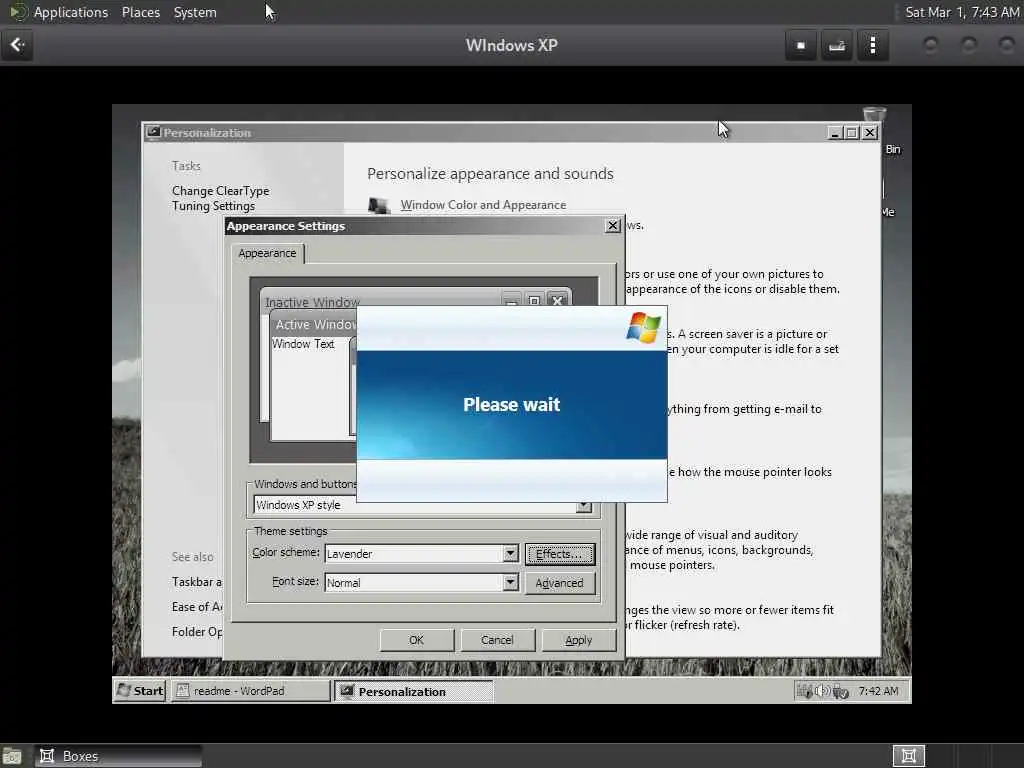
Task: Minimize the Personalization window
Action: pyautogui.click(x=835, y=133)
